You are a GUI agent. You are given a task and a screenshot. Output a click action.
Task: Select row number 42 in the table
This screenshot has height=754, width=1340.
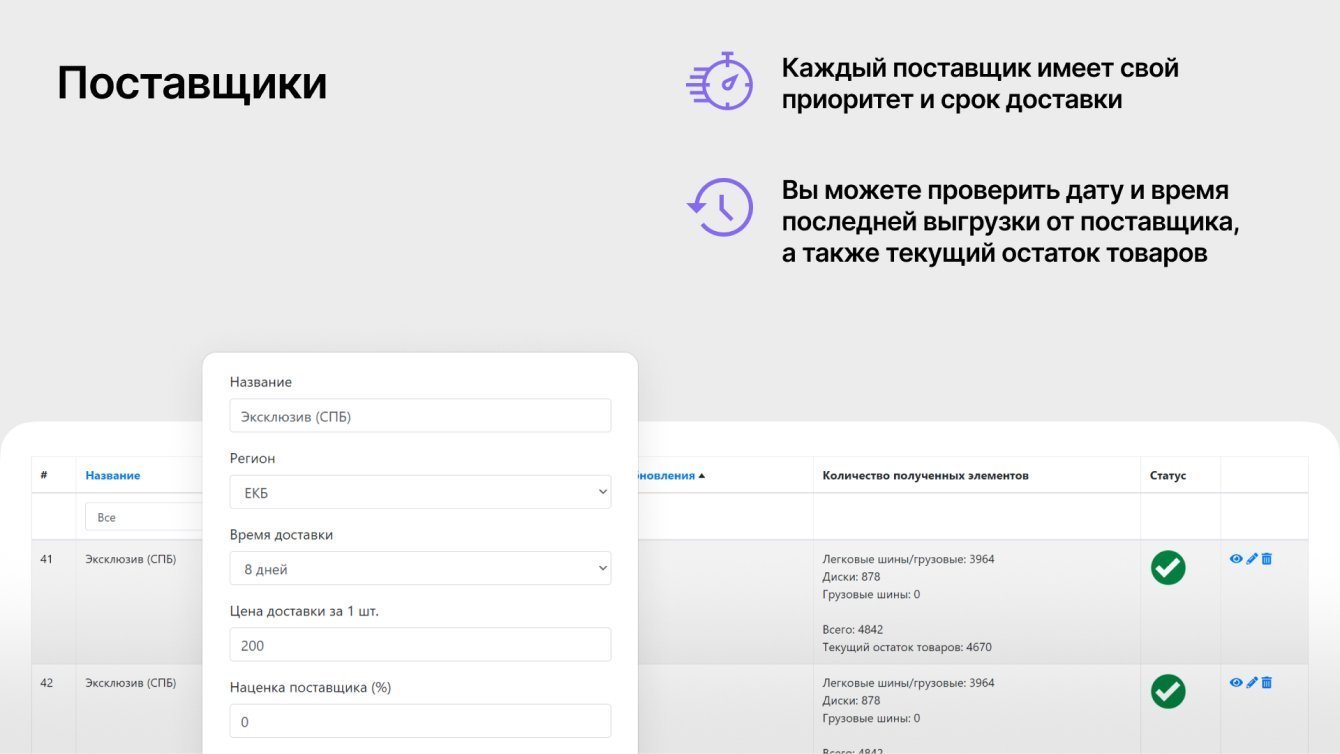point(47,683)
